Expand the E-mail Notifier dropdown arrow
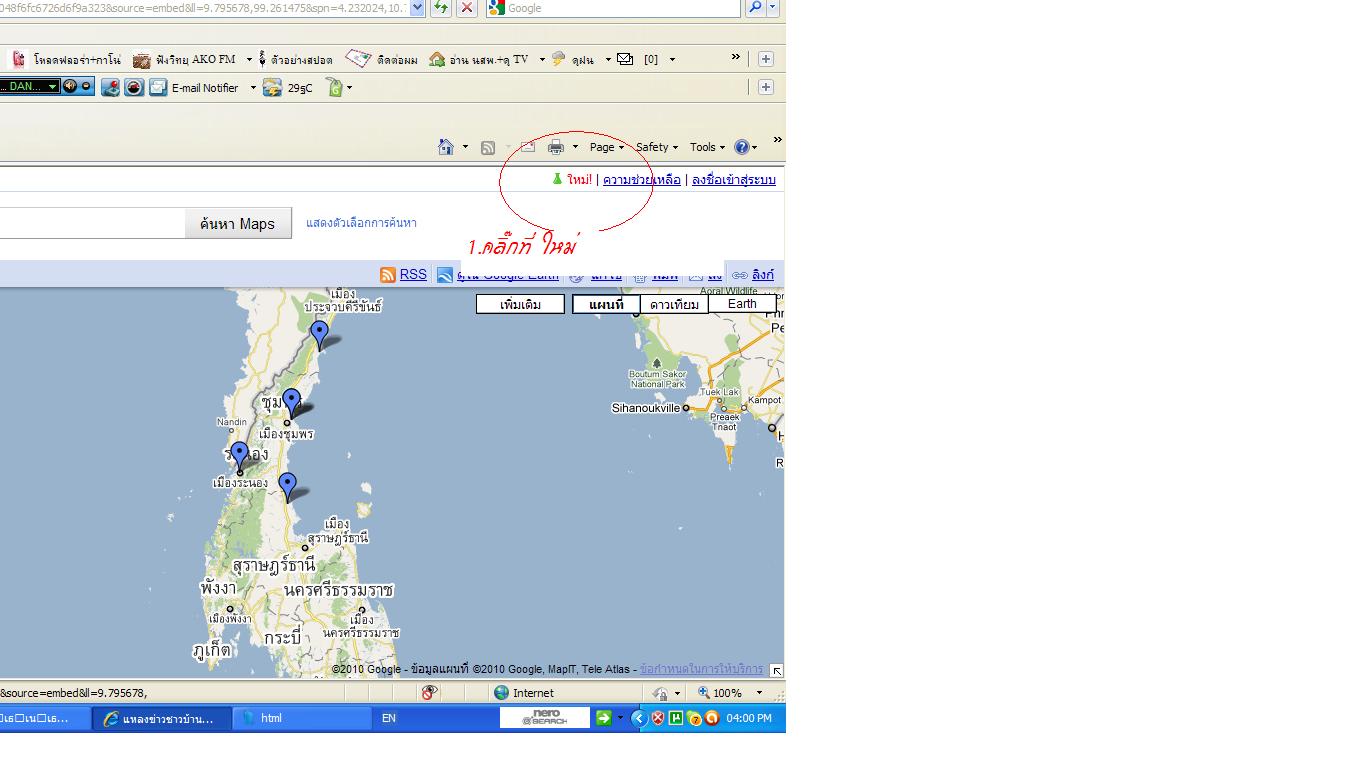Image resolution: width=1360 pixels, height=768 pixels. point(253,88)
